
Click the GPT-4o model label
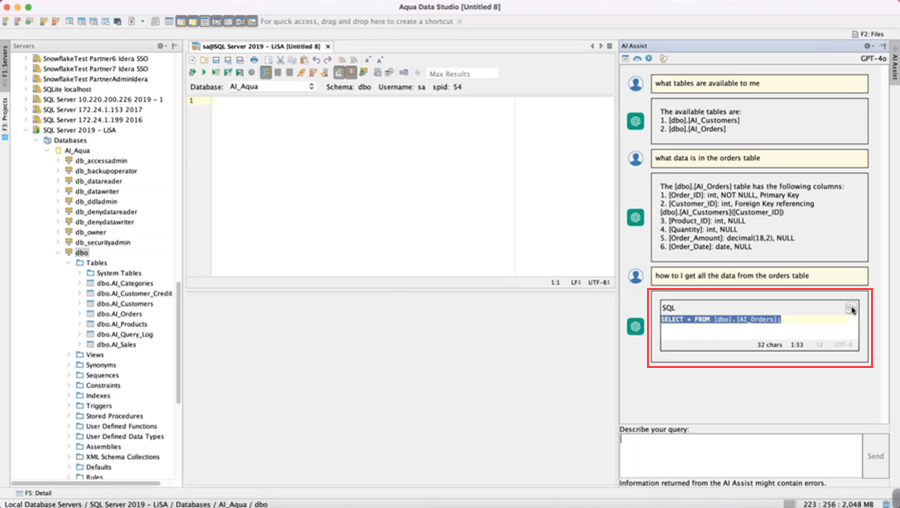(873, 59)
